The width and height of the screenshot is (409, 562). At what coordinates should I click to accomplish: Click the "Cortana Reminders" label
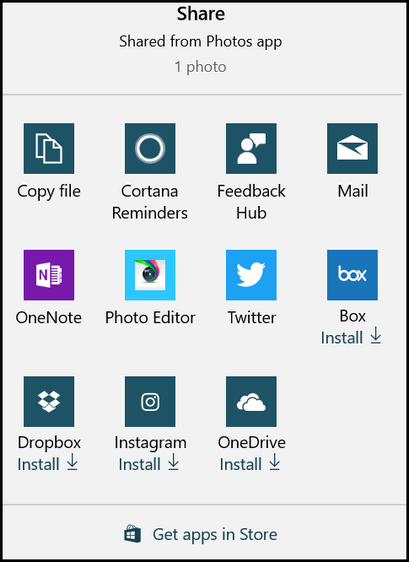[150, 202]
